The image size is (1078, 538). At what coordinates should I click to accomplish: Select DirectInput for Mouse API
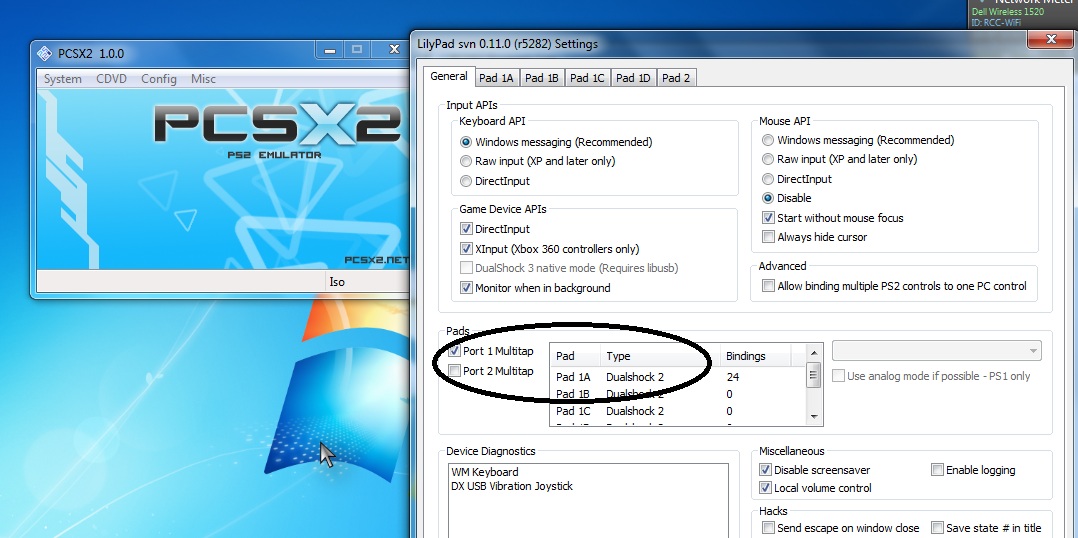point(768,179)
